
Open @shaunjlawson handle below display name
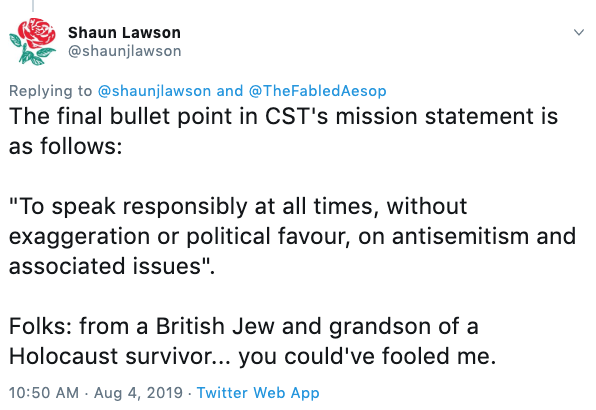[125, 51]
